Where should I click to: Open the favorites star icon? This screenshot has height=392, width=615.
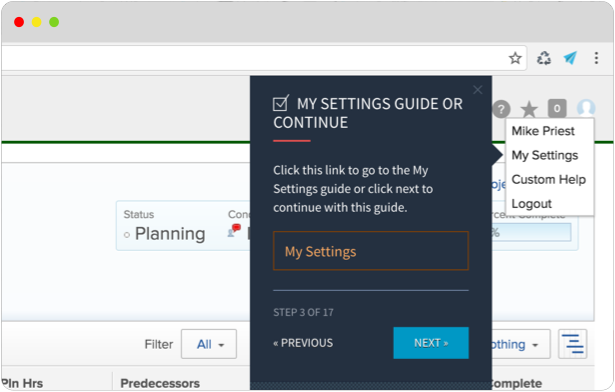point(529,109)
